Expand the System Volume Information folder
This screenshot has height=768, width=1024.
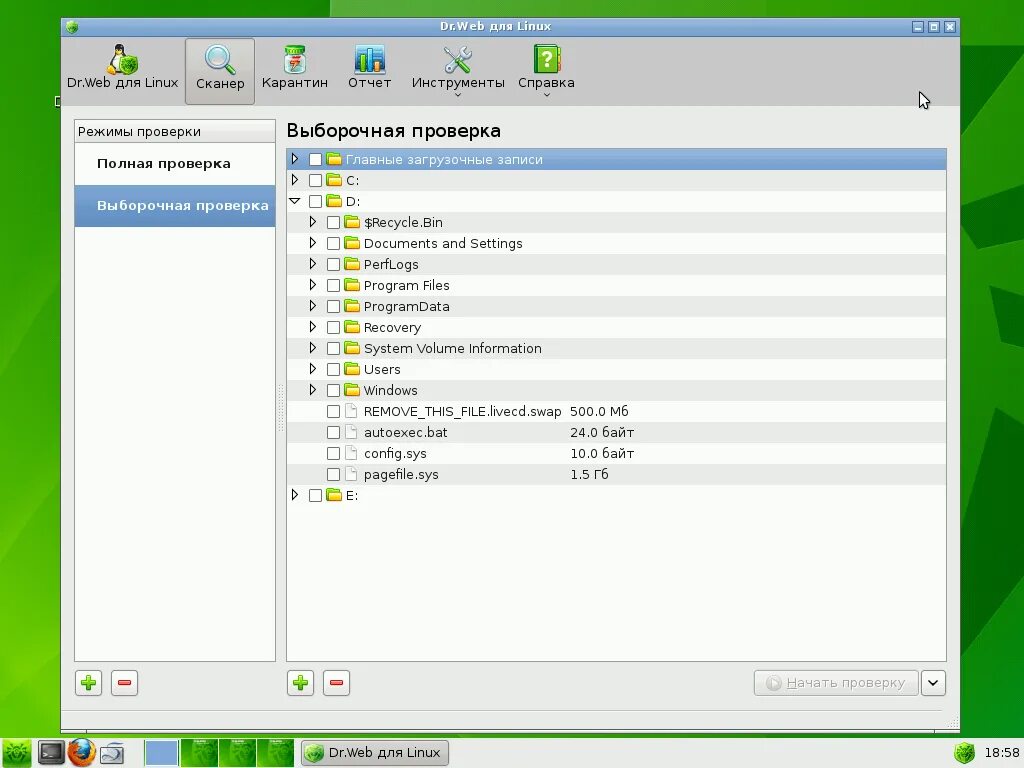coord(313,347)
